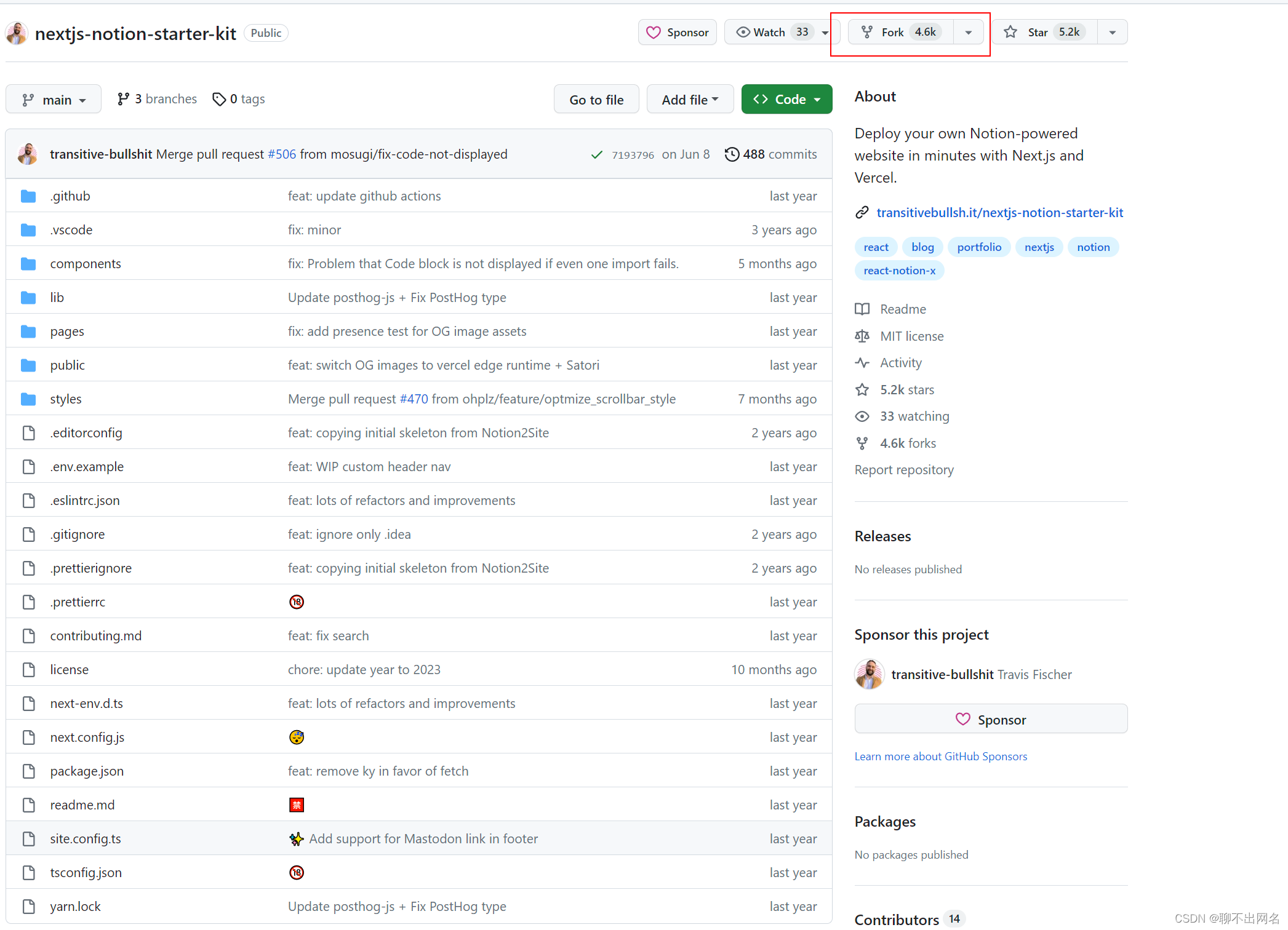This screenshot has width=1288, height=930.
Task: Click the green commit status checkmark
Action: click(596, 155)
